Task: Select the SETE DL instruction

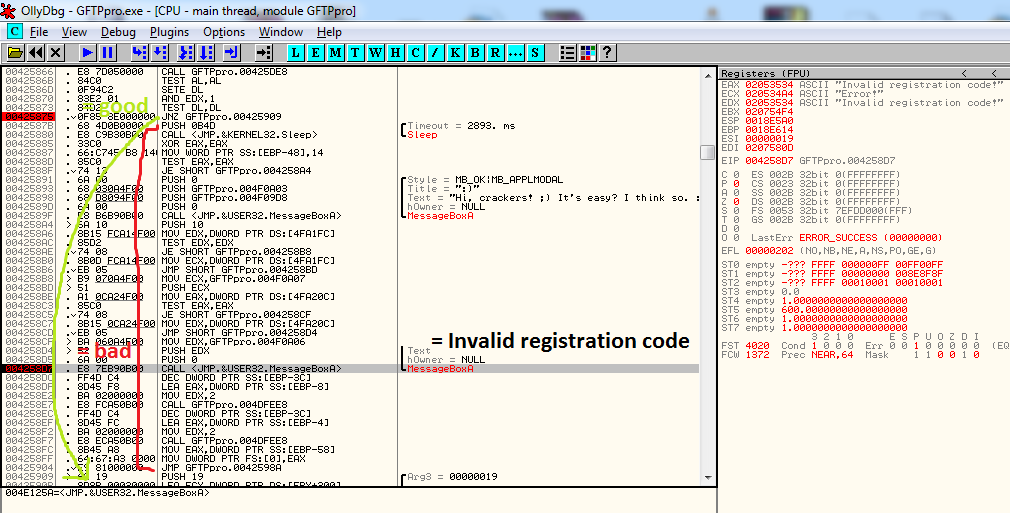Action: coord(182,90)
